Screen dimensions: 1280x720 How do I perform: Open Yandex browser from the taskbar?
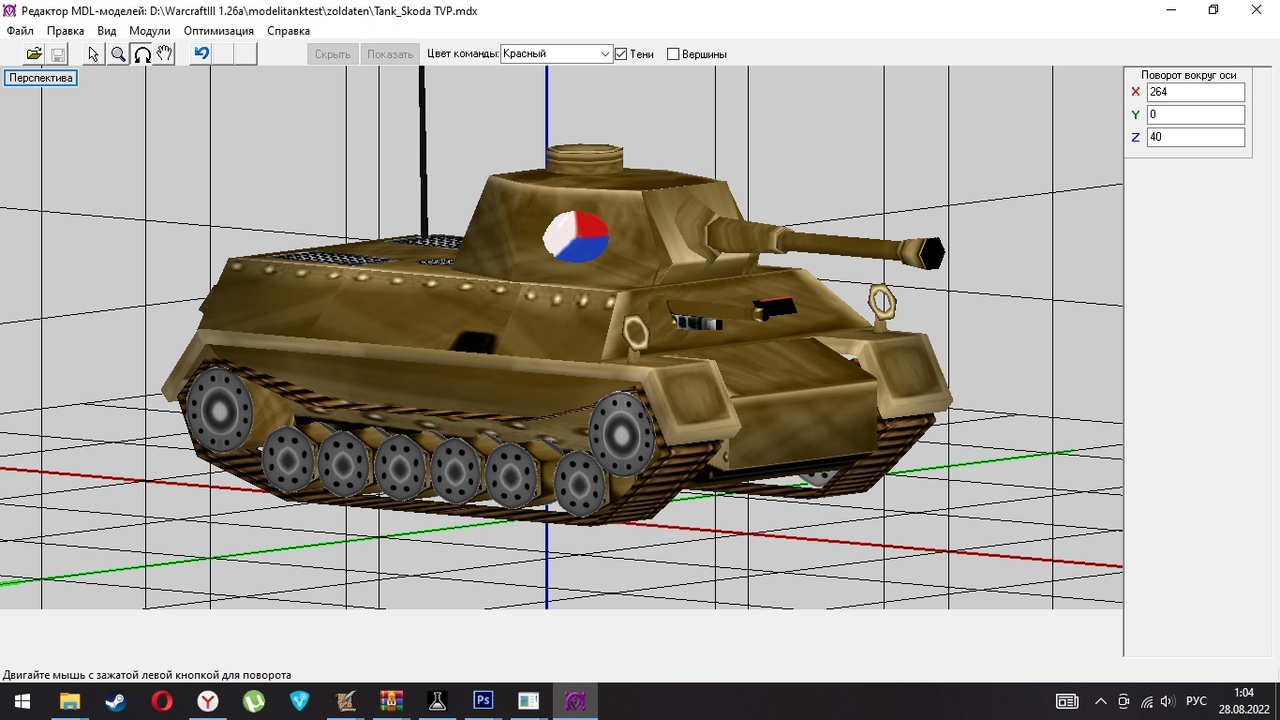click(x=207, y=702)
